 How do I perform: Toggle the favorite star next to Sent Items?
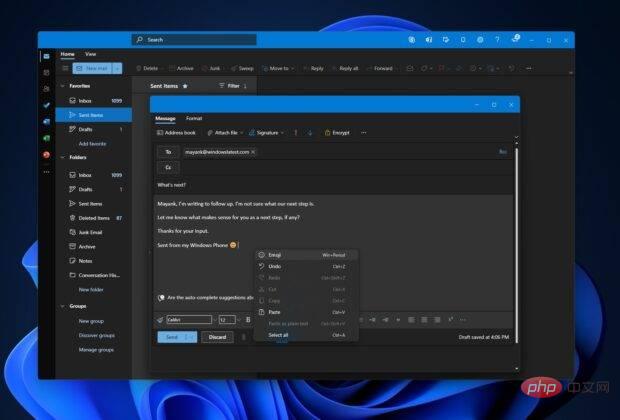click(185, 86)
